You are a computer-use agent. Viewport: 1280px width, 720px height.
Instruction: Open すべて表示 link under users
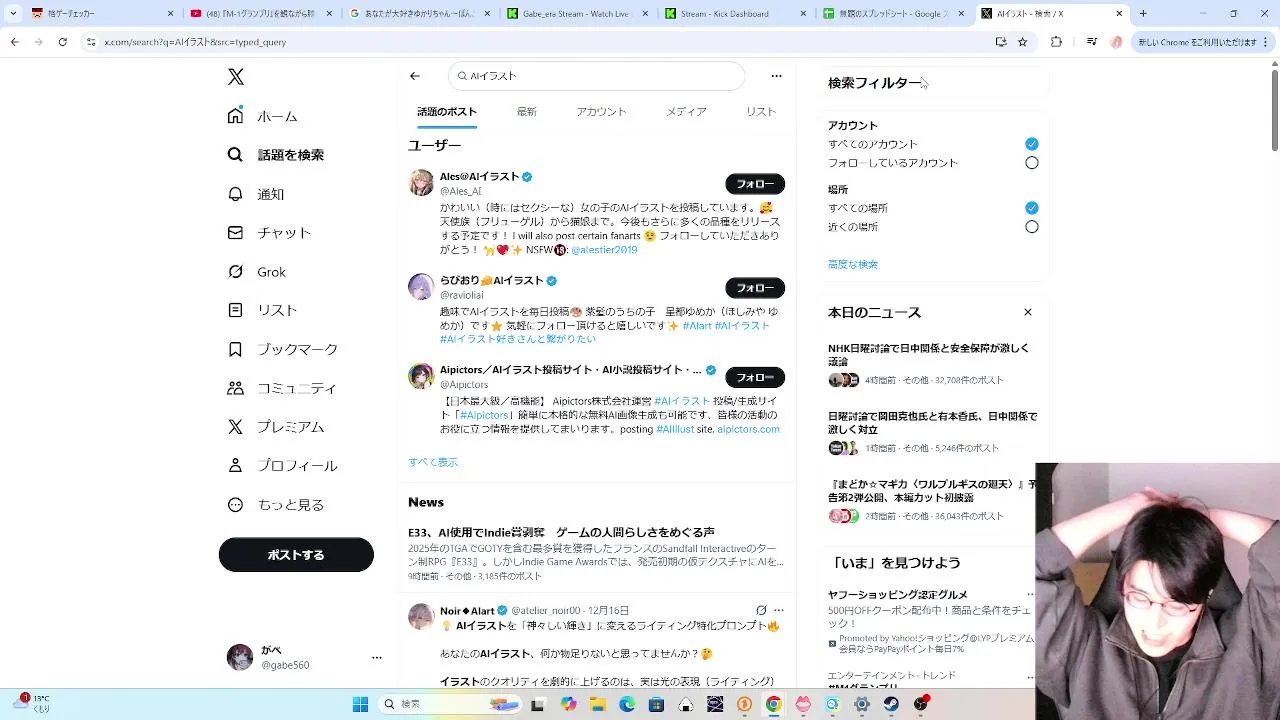(x=433, y=462)
